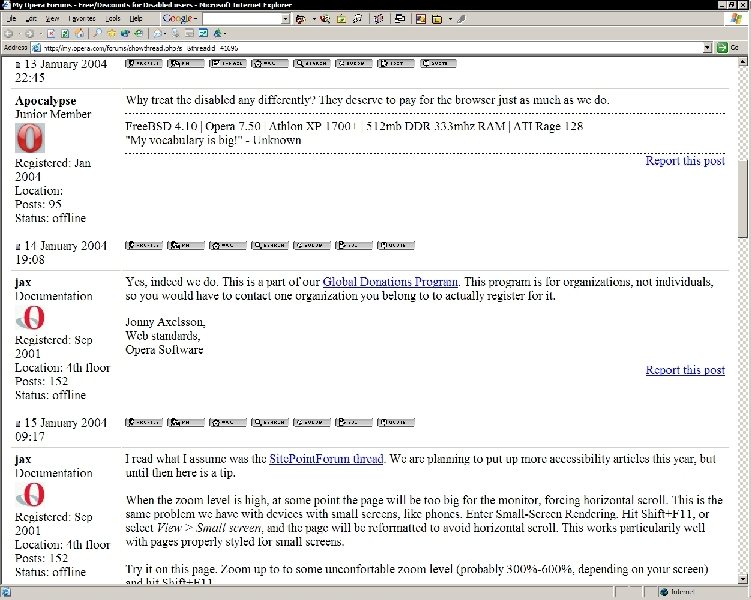The height and width of the screenshot is (600, 751).
Task: Open Profile button on 13 January post
Action: (144, 63)
